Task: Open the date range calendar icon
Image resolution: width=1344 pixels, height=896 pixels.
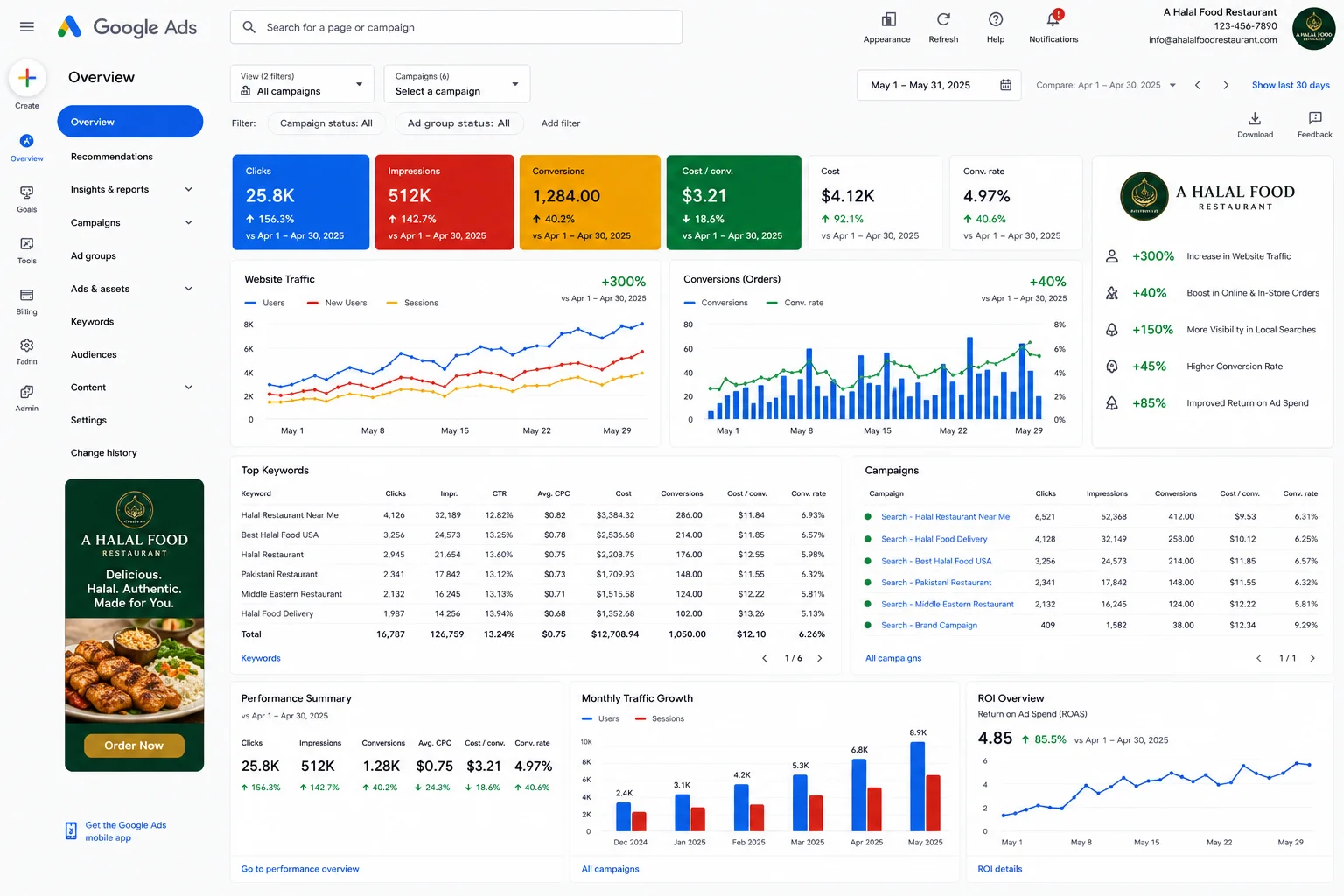Action: click(x=1005, y=85)
